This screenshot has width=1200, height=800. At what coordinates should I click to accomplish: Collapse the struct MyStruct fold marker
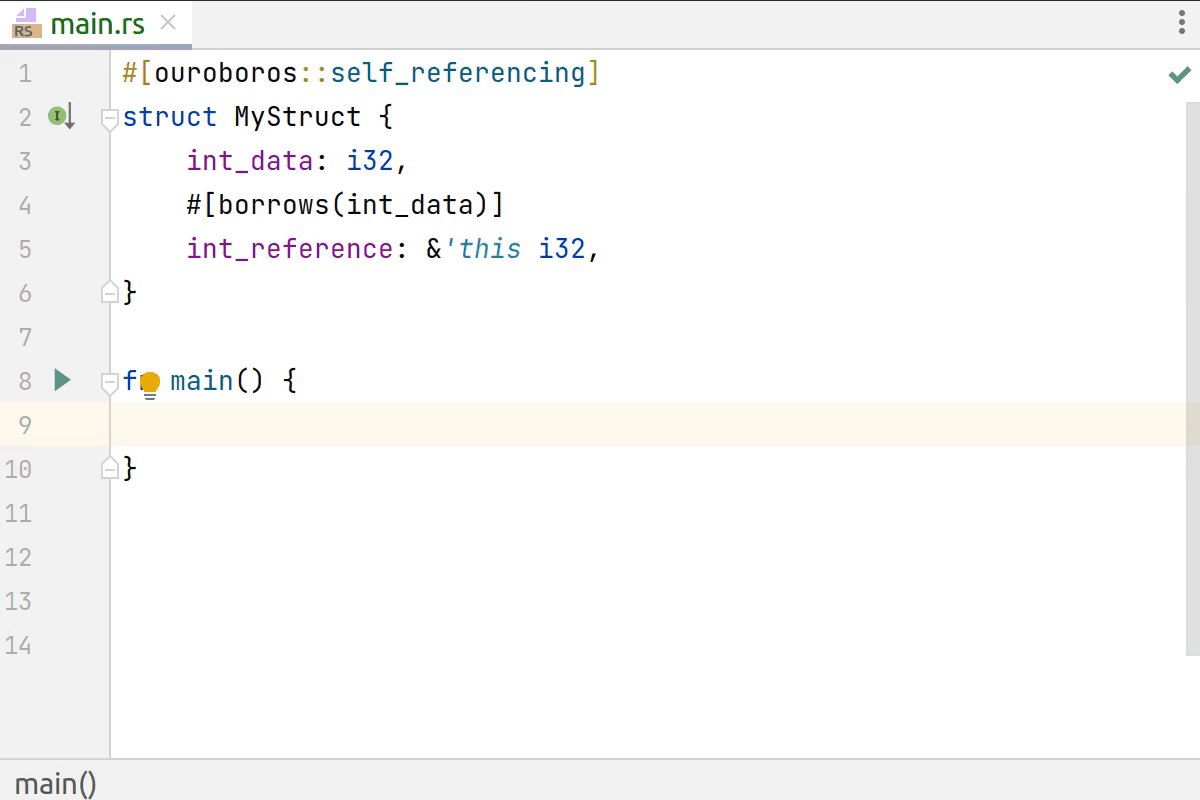(x=110, y=118)
